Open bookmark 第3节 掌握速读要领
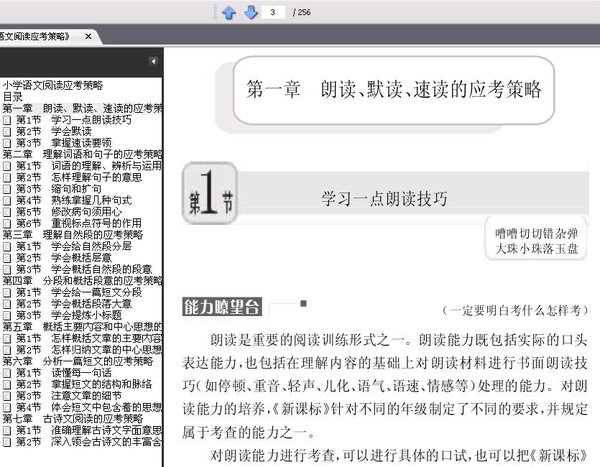Screen dimensions: 600x467 point(64,143)
